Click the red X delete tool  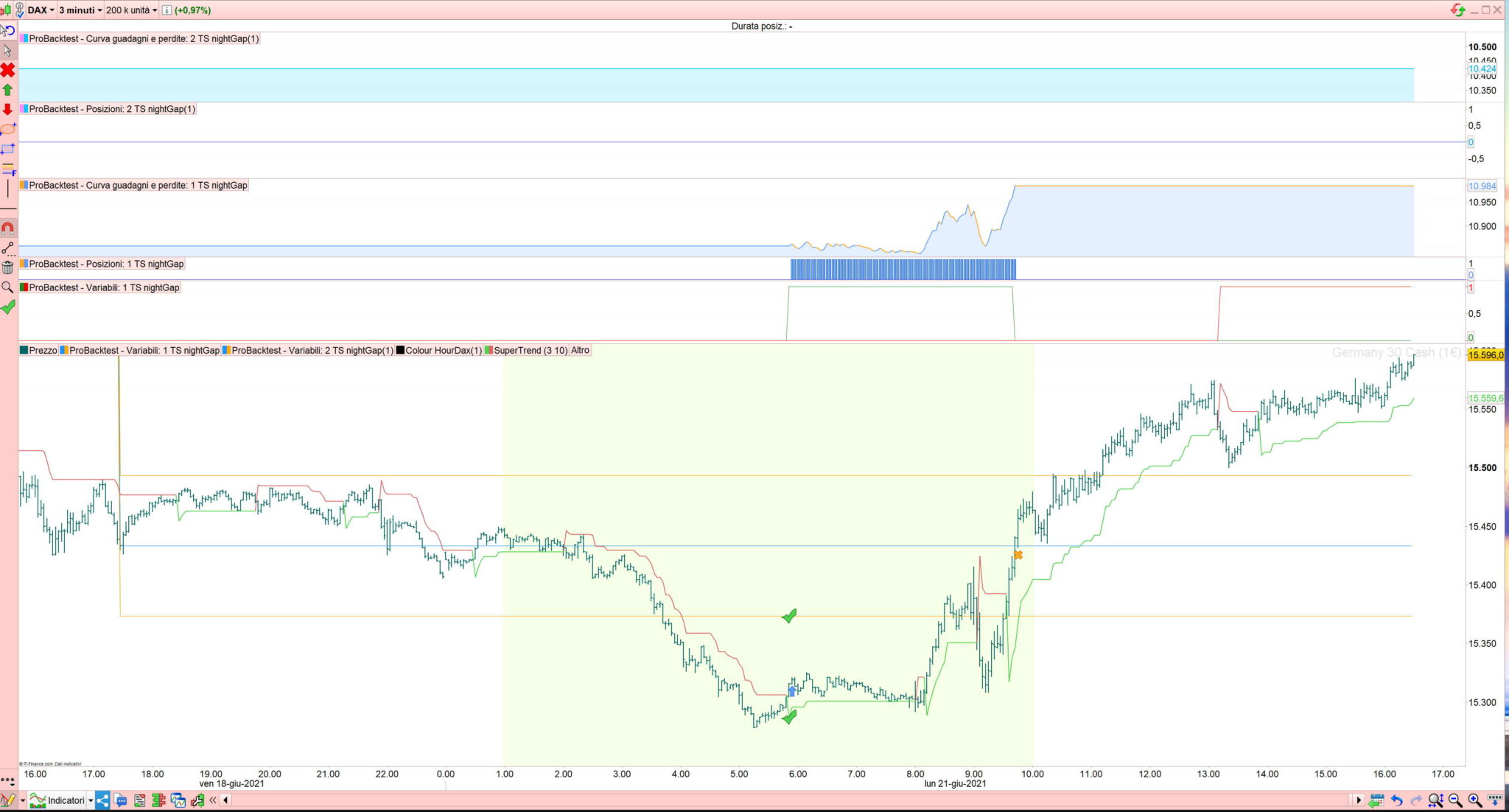click(x=7, y=70)
